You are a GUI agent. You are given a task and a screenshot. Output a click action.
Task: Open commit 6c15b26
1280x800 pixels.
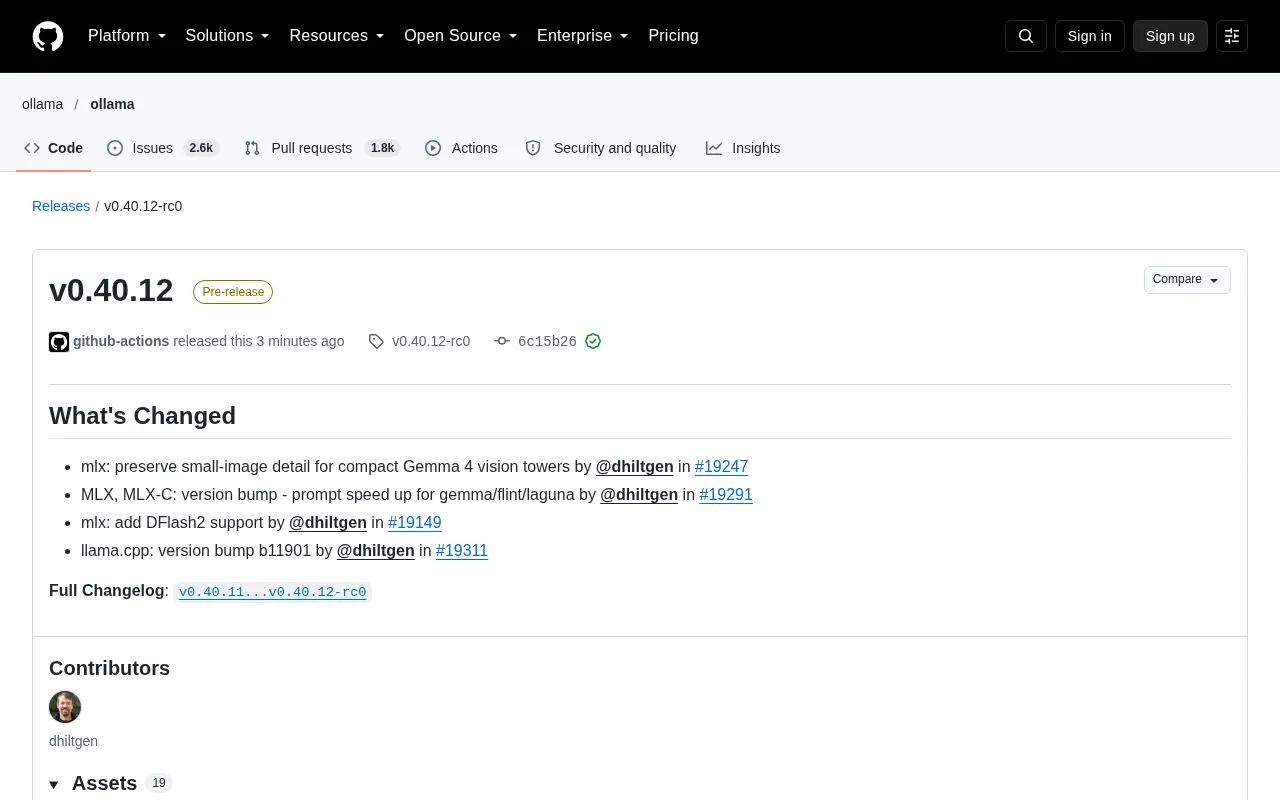tap(547, 341)
